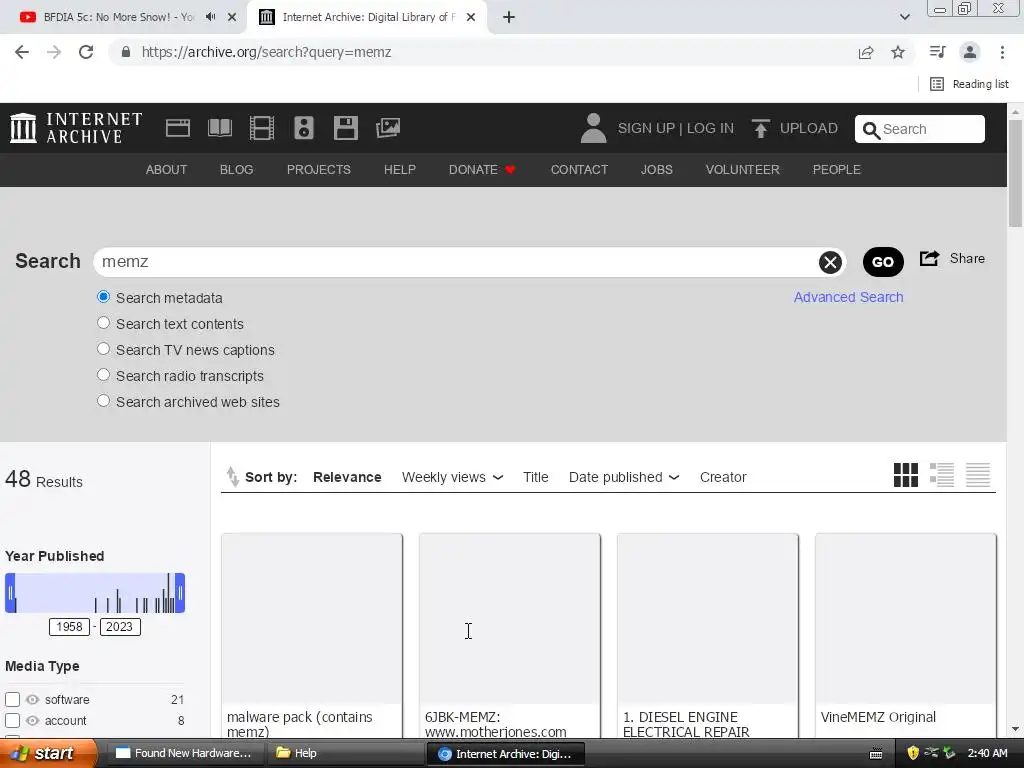Click the eye icon next to account
Image resolution: width=1024 pixels, height=768 pixels.
point(32,720)
